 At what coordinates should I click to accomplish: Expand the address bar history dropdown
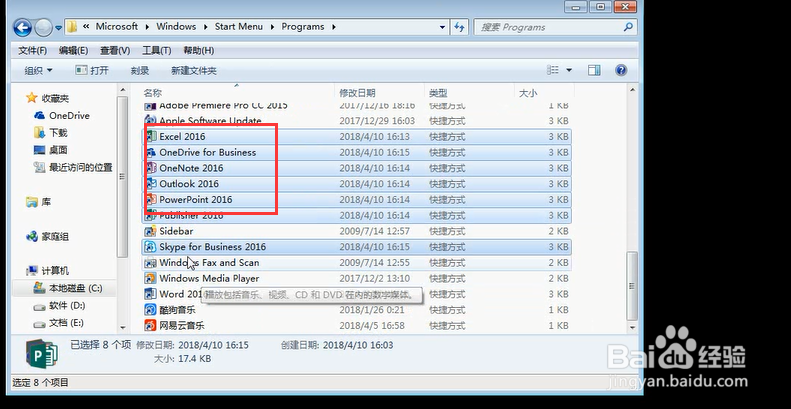tap(442, 27)
